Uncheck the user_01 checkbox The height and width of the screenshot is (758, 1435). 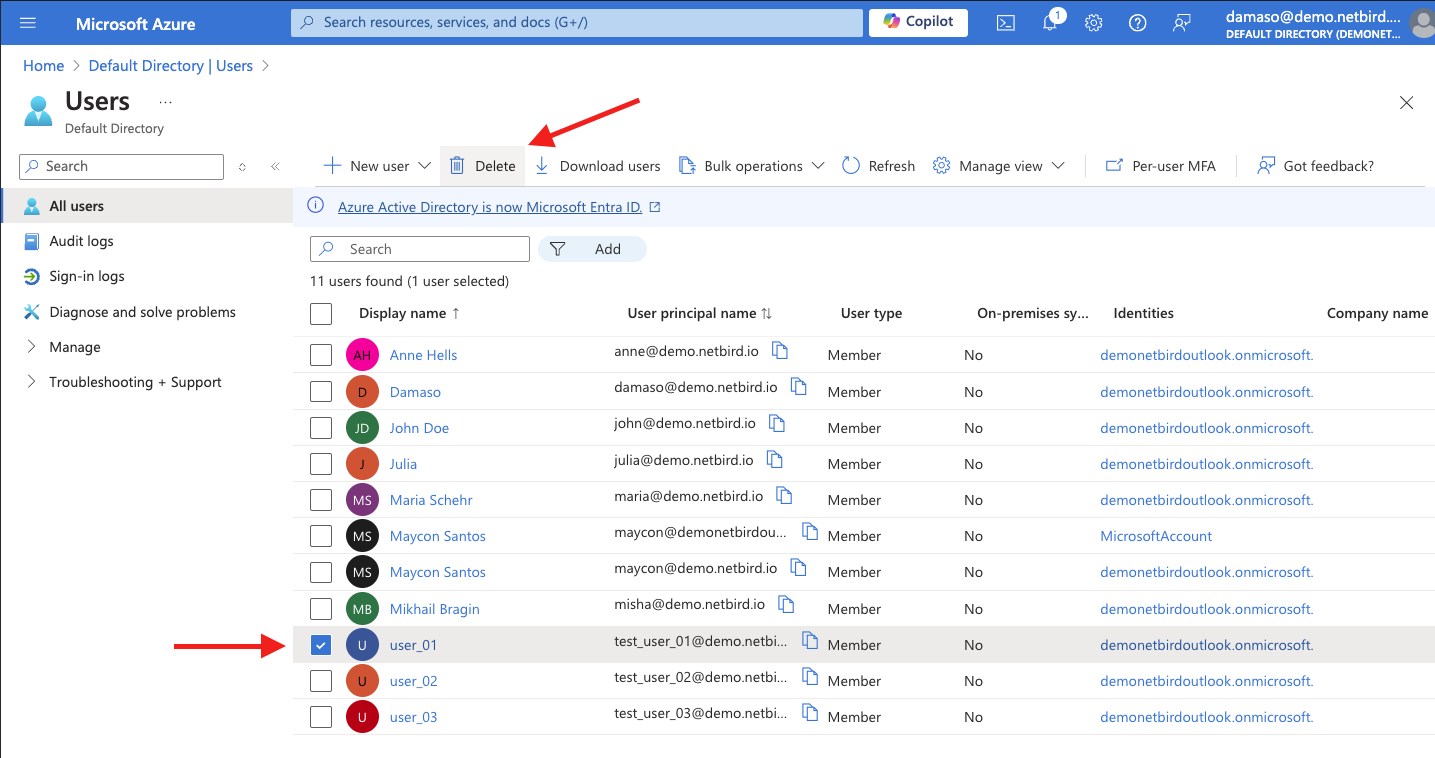pyautogui.click(x=321, y=645)
